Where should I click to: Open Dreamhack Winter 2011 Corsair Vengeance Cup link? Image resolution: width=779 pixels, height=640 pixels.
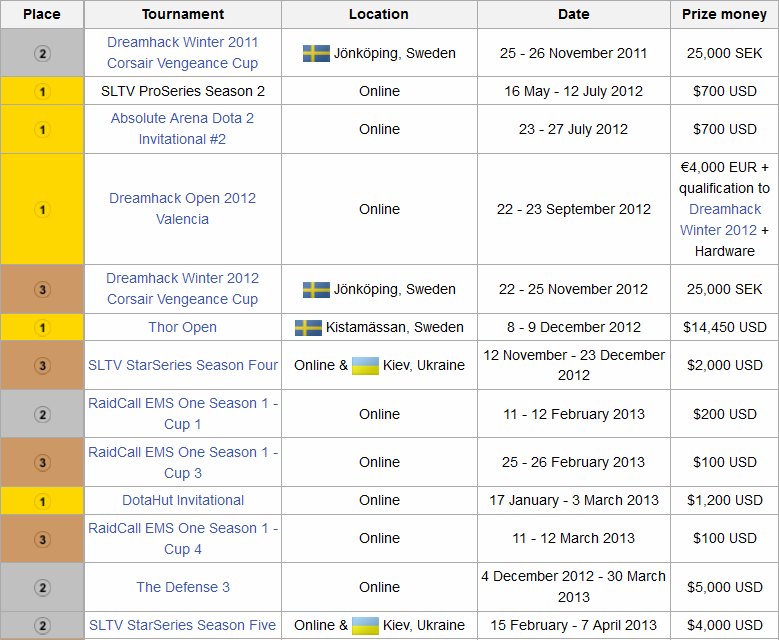pyautogui.click(x=182, y=53)
